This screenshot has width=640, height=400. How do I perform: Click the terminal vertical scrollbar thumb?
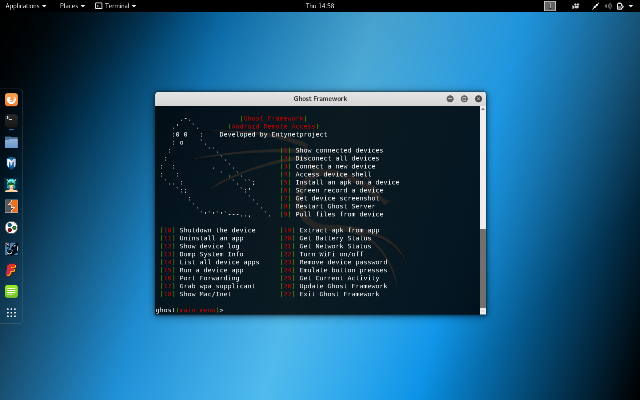(x=483, y=268)
